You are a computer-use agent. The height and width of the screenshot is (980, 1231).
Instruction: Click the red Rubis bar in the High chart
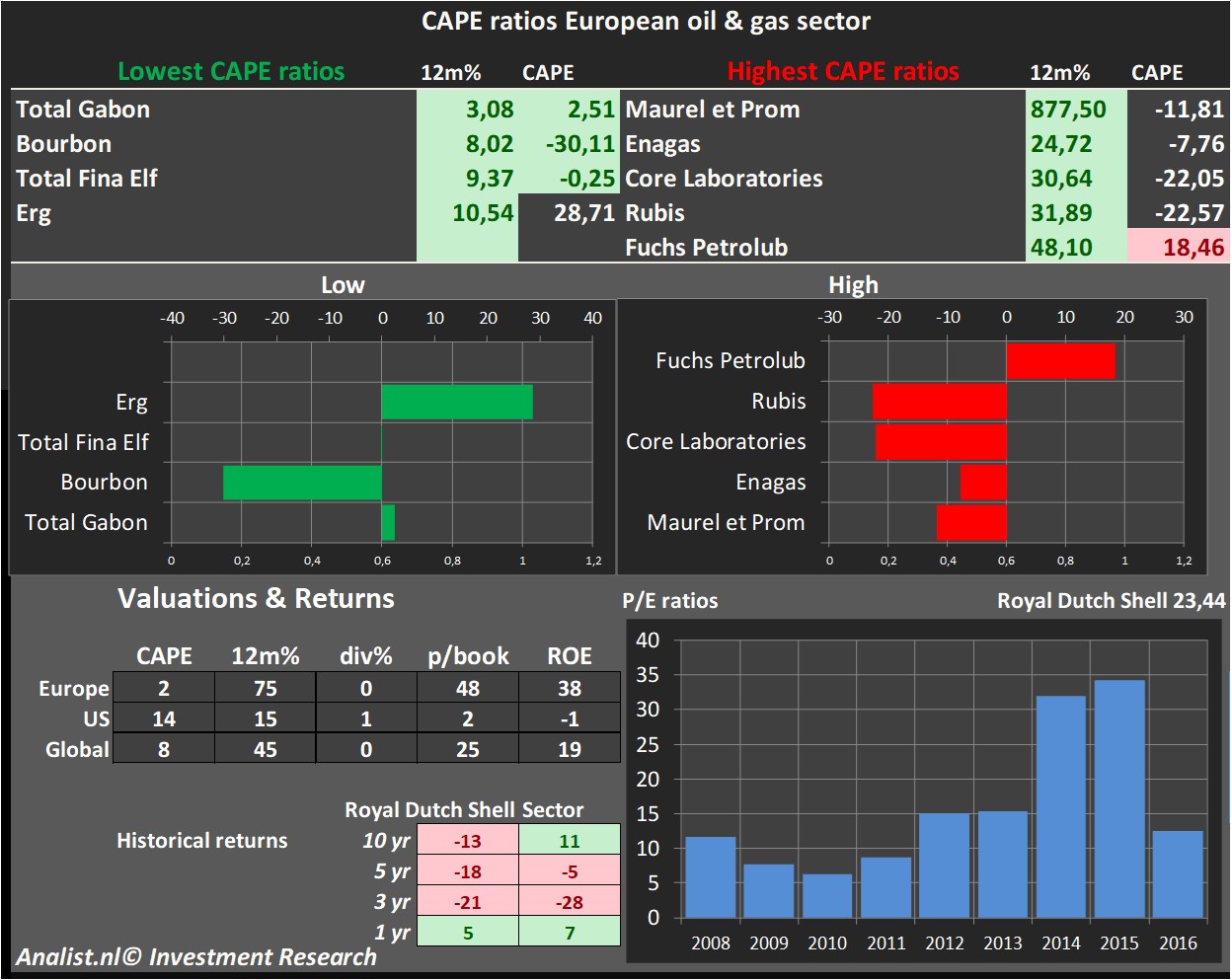pyautogui.click(x=940, y=402)
